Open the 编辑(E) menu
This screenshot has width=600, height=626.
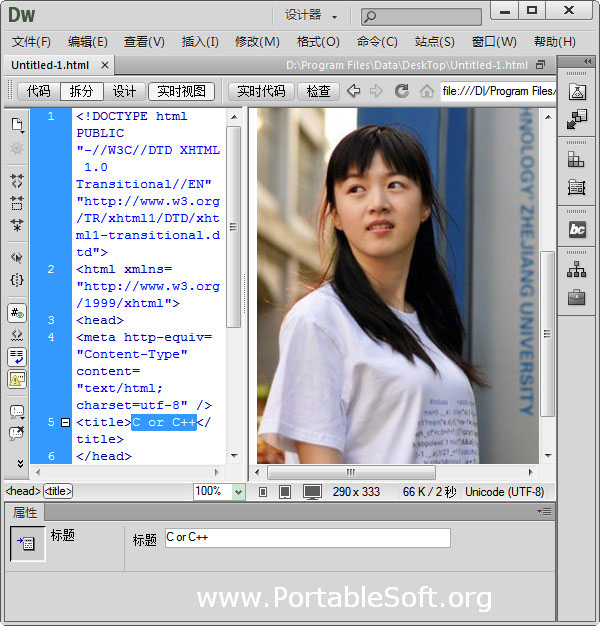[87, 42]
